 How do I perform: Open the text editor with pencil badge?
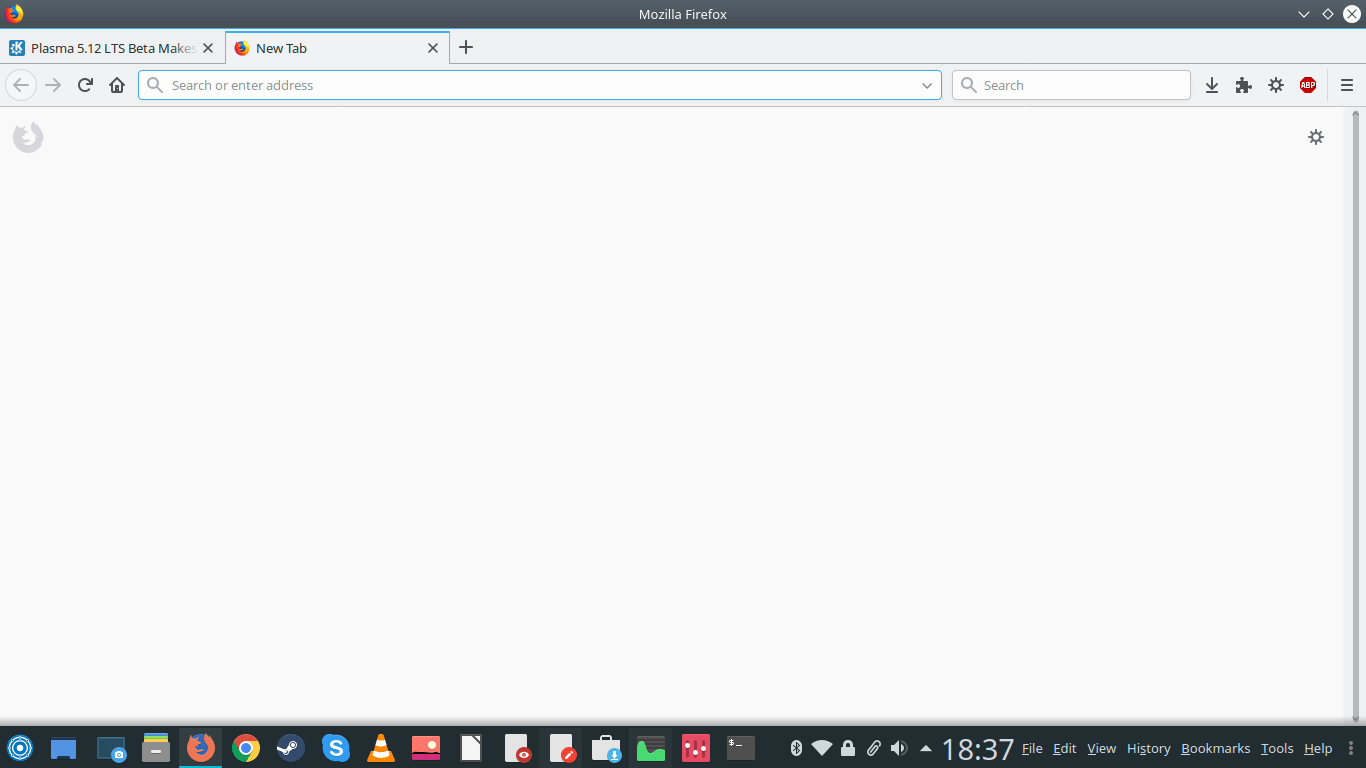point(563,747)
